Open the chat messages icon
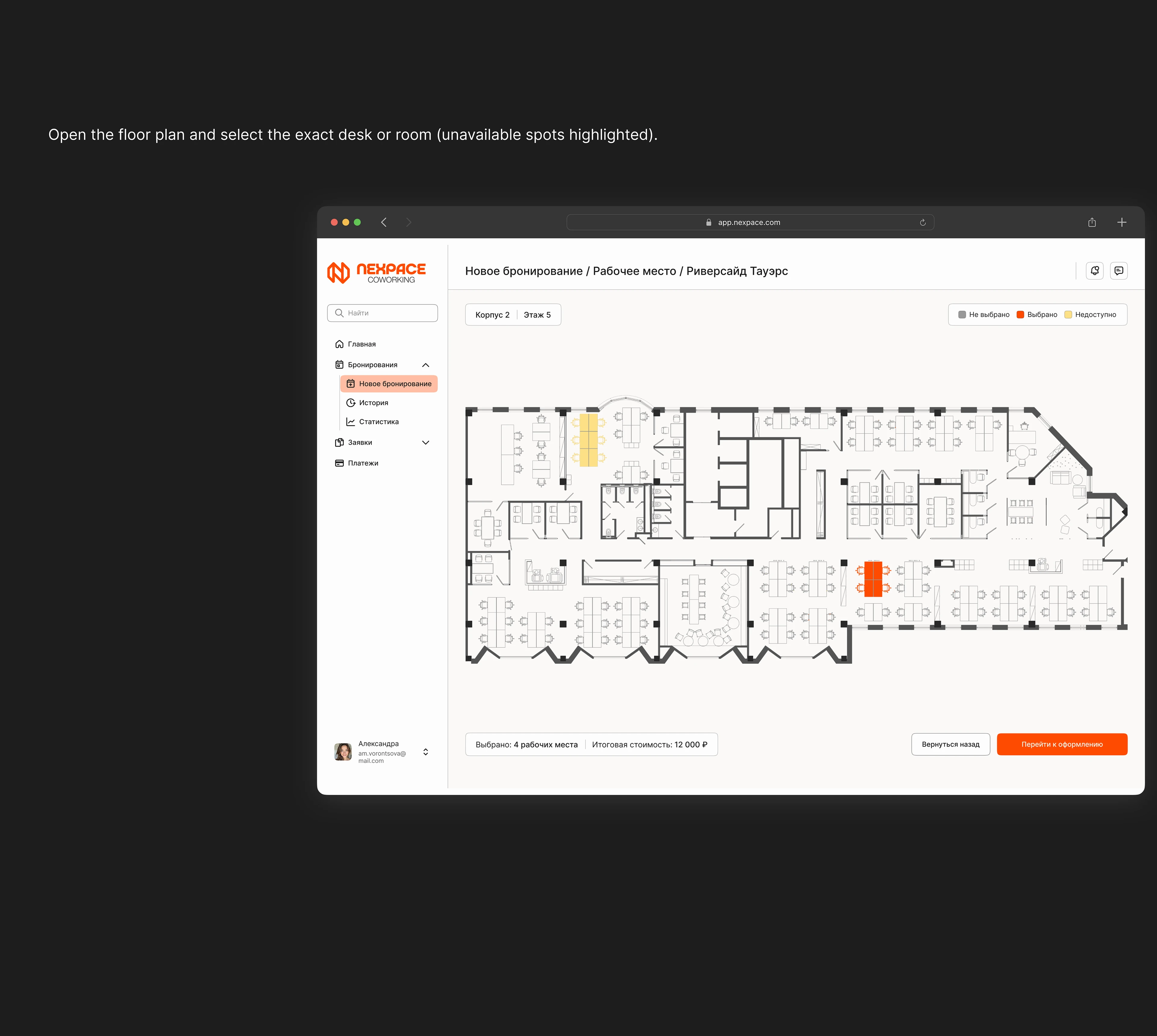The image size is (1157, 1036). click(1118, 271)
